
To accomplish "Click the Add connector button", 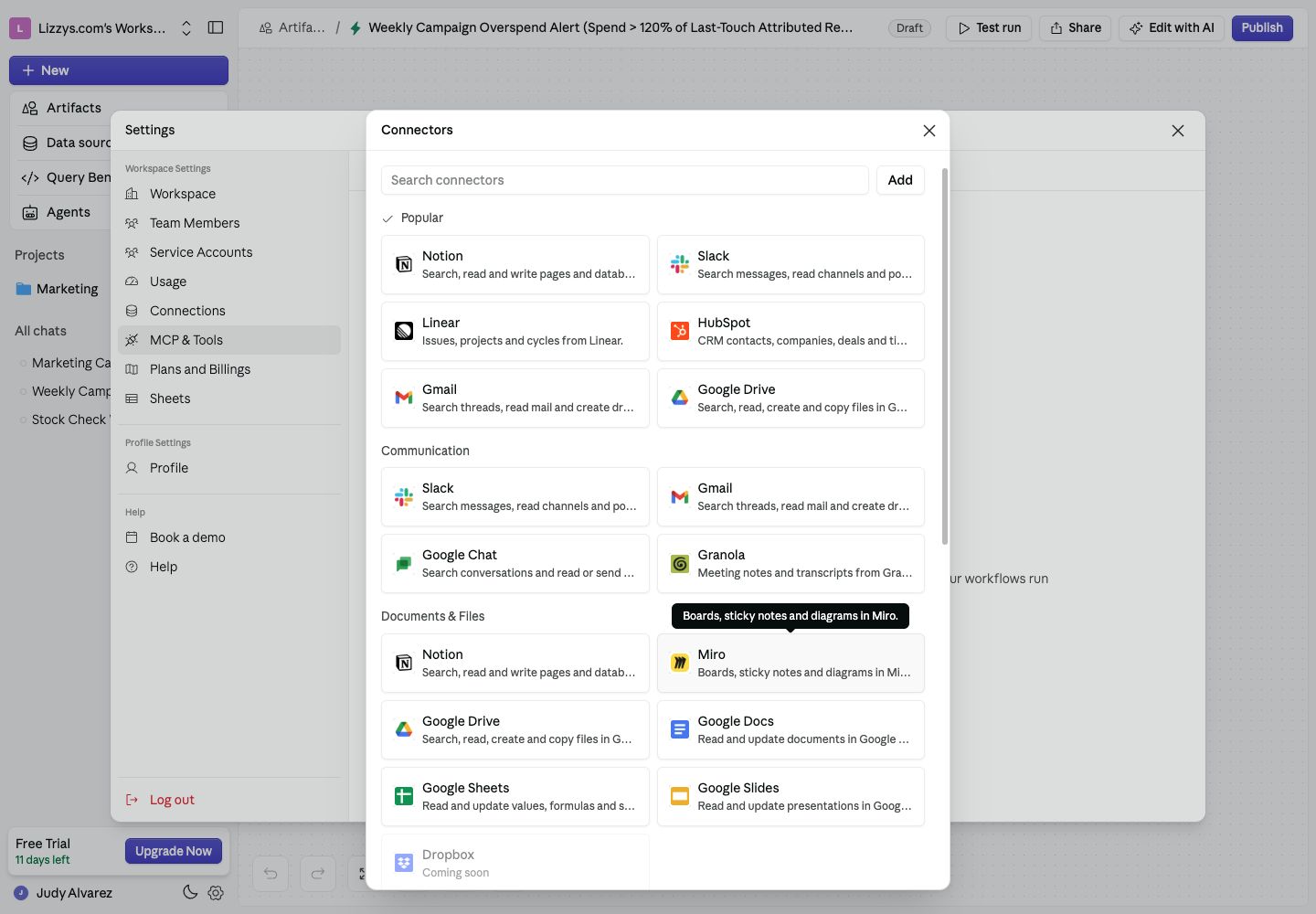I will (x=900, y=180).
